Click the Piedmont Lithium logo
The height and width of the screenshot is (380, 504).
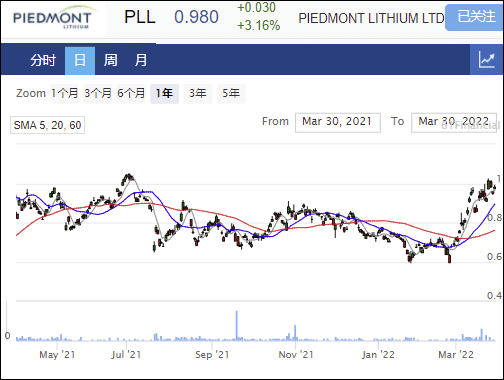(53, 19)
